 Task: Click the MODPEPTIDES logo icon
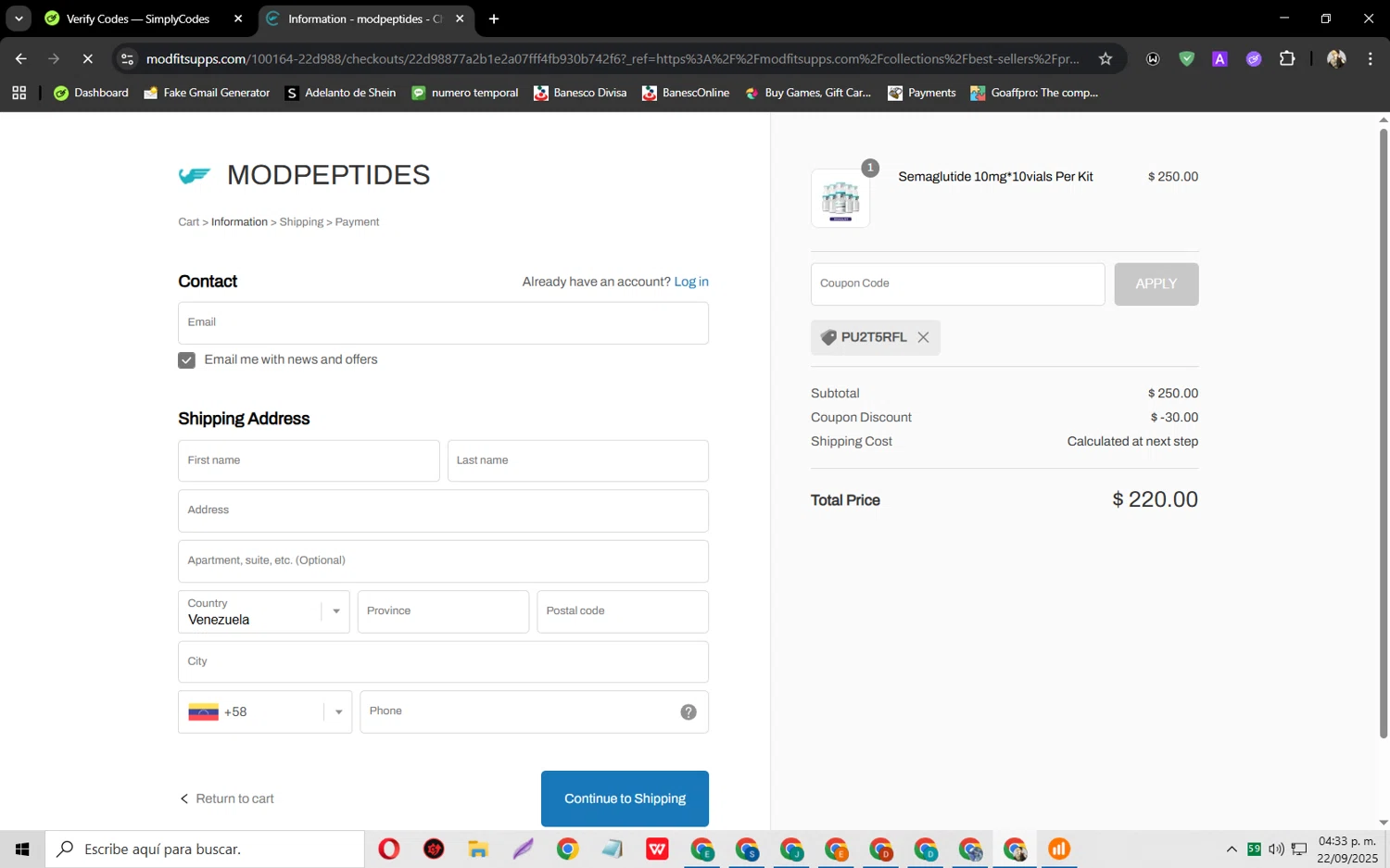pos(195,175)
